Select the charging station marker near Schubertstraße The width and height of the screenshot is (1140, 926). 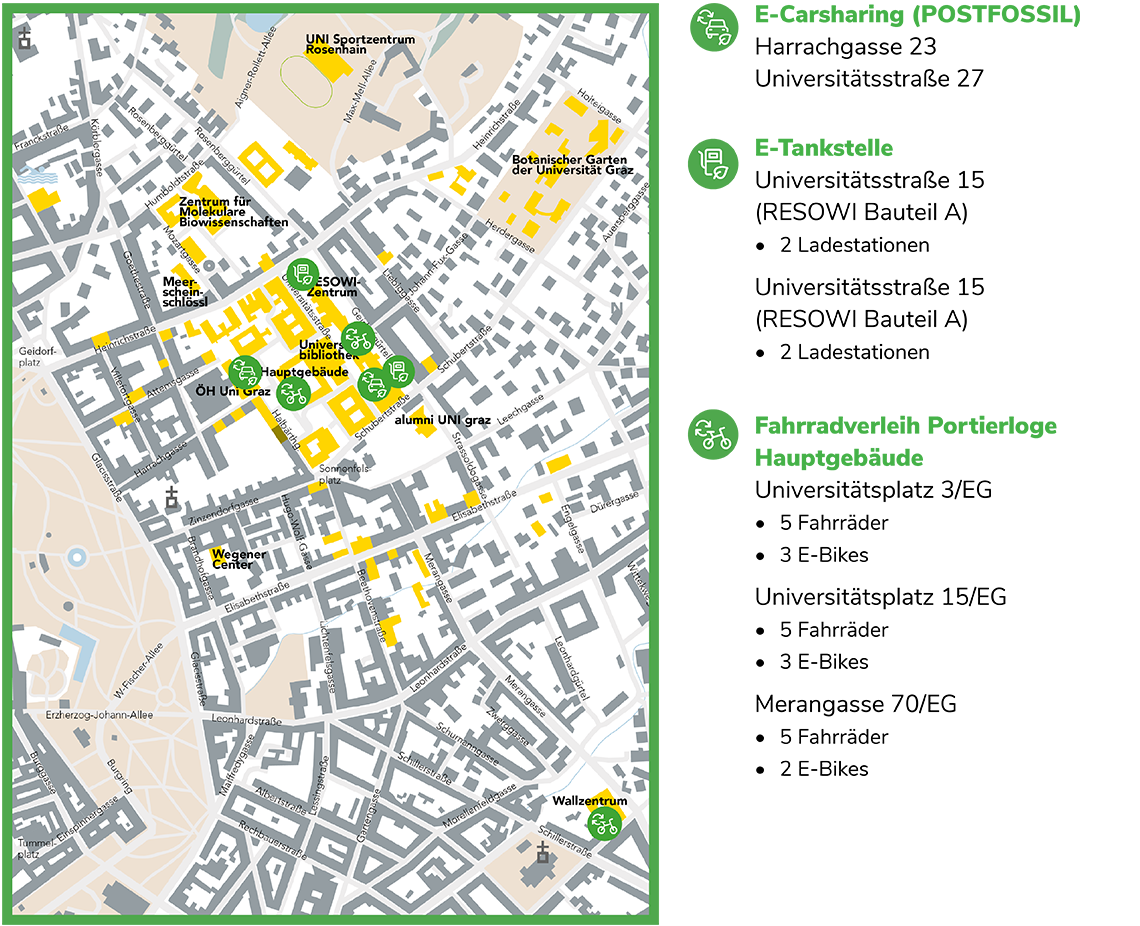[x=399, y=371]
